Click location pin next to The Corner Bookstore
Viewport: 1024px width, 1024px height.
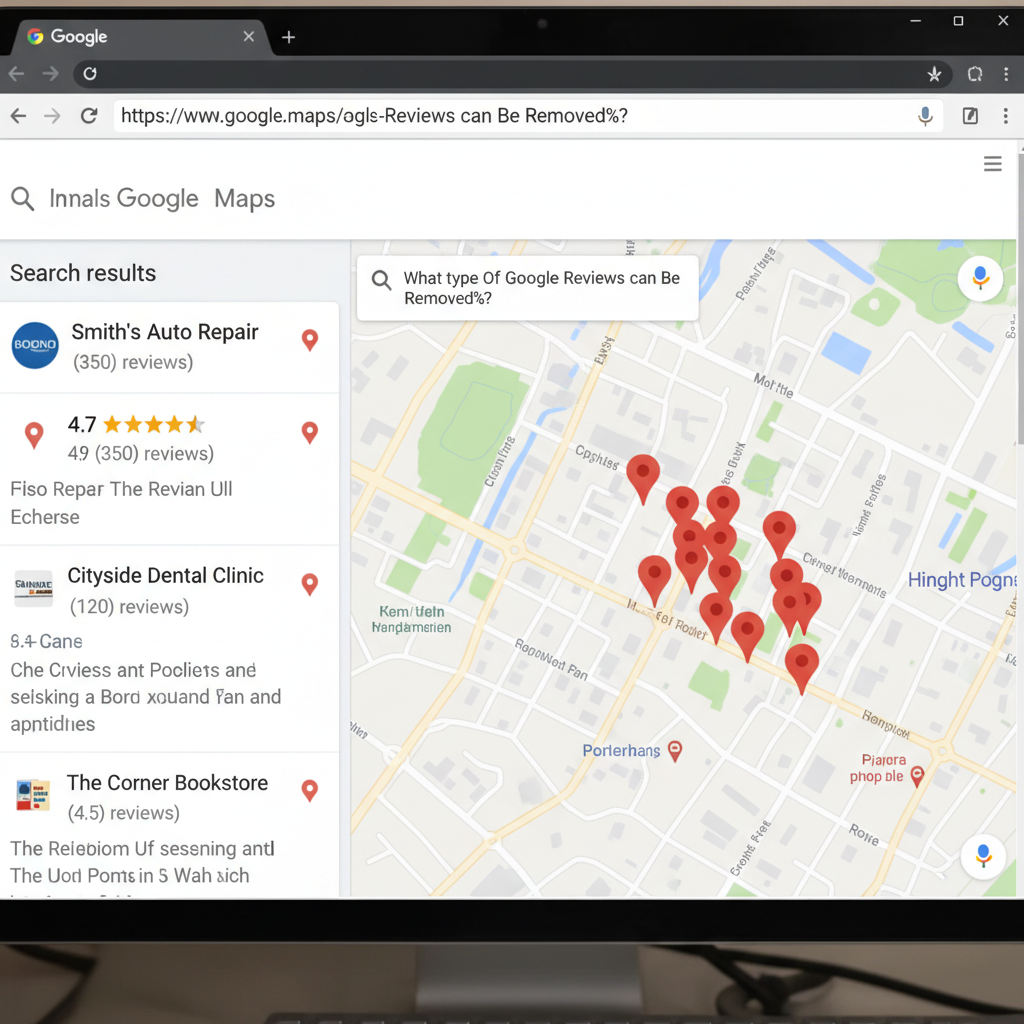(310, 791)
